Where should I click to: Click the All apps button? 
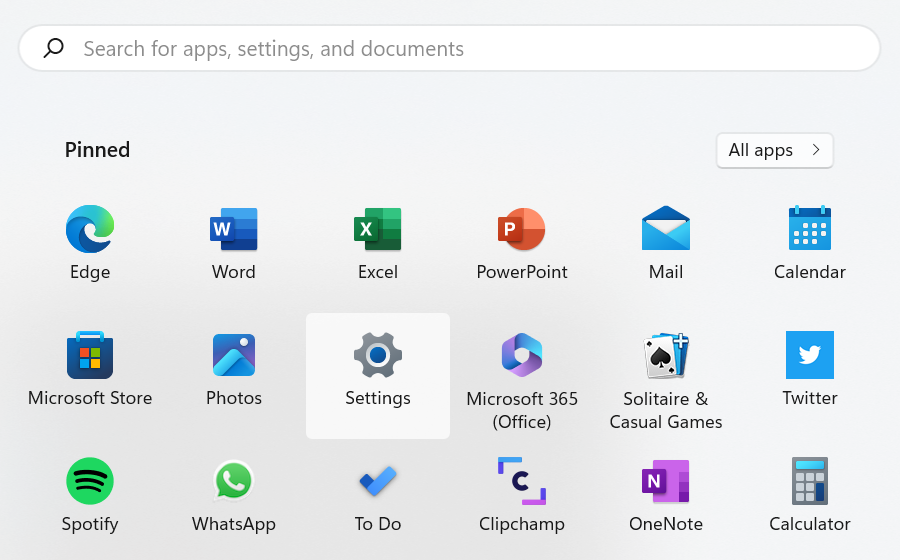click(x=775, y=150)
